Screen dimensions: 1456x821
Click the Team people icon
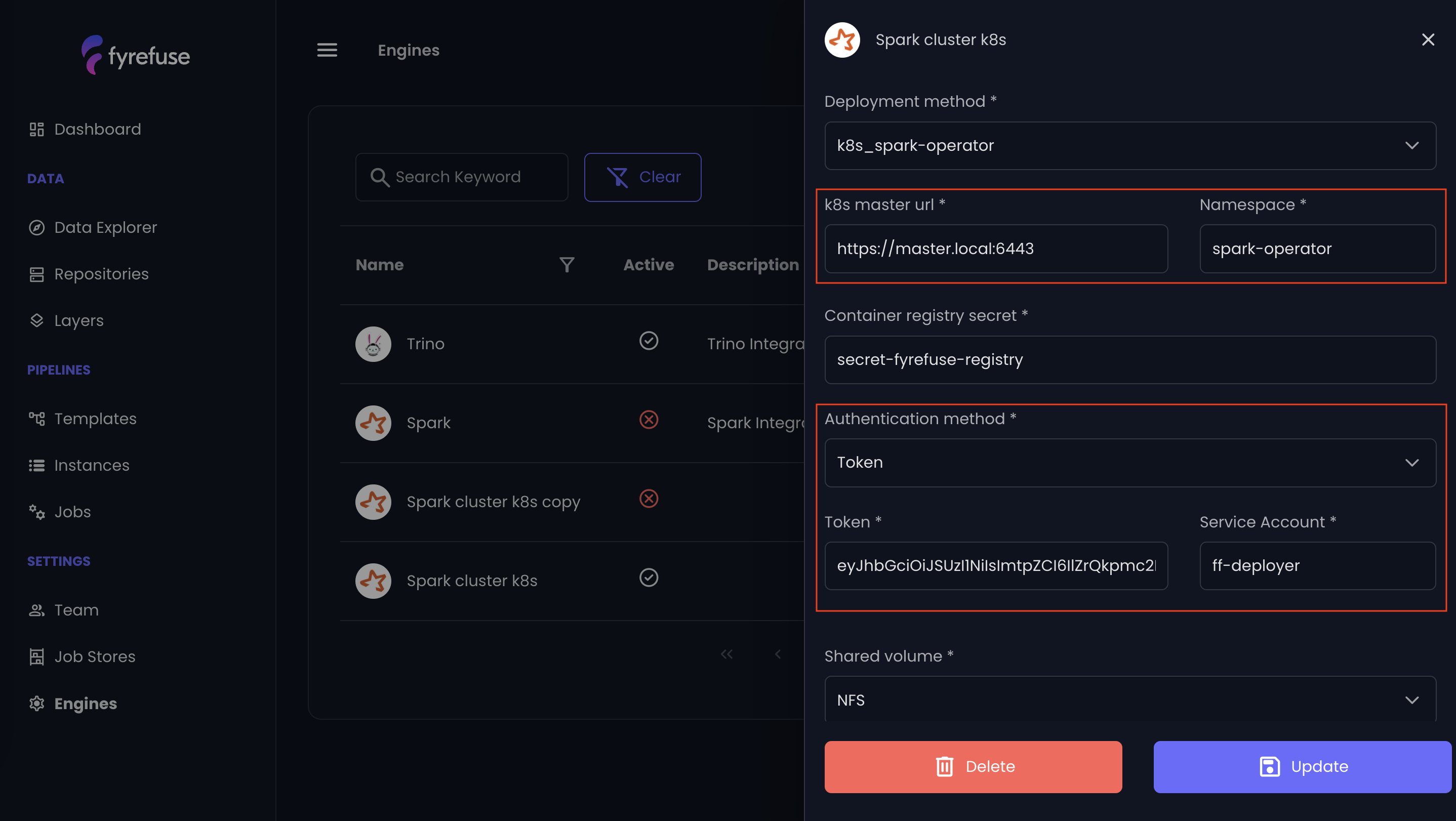pos(37,610)
